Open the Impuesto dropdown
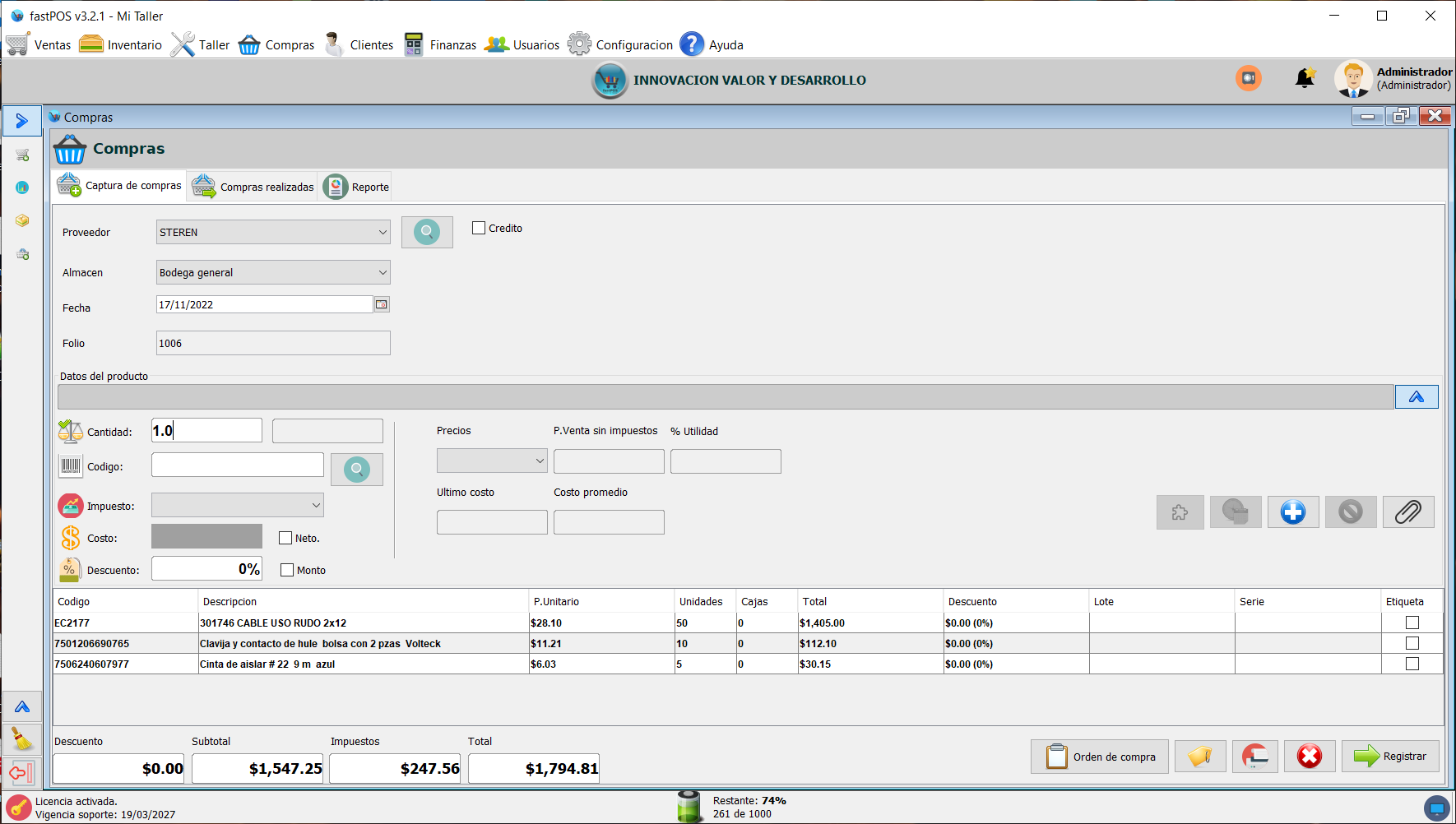The image size is (1456, 824). 238,506
